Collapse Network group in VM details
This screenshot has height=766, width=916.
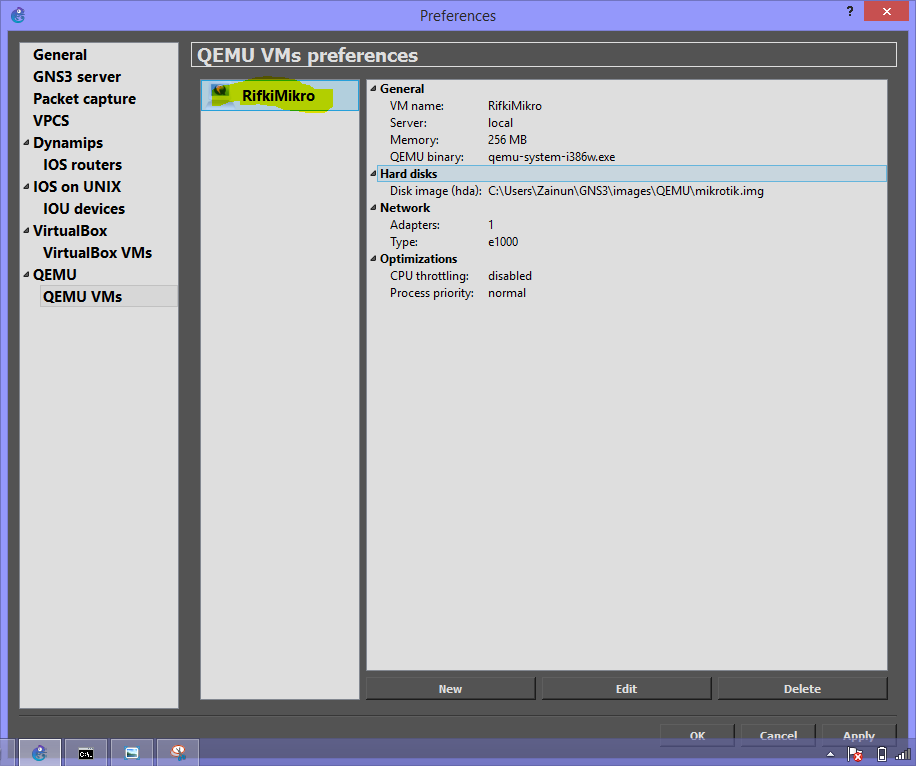click(373, 208)
